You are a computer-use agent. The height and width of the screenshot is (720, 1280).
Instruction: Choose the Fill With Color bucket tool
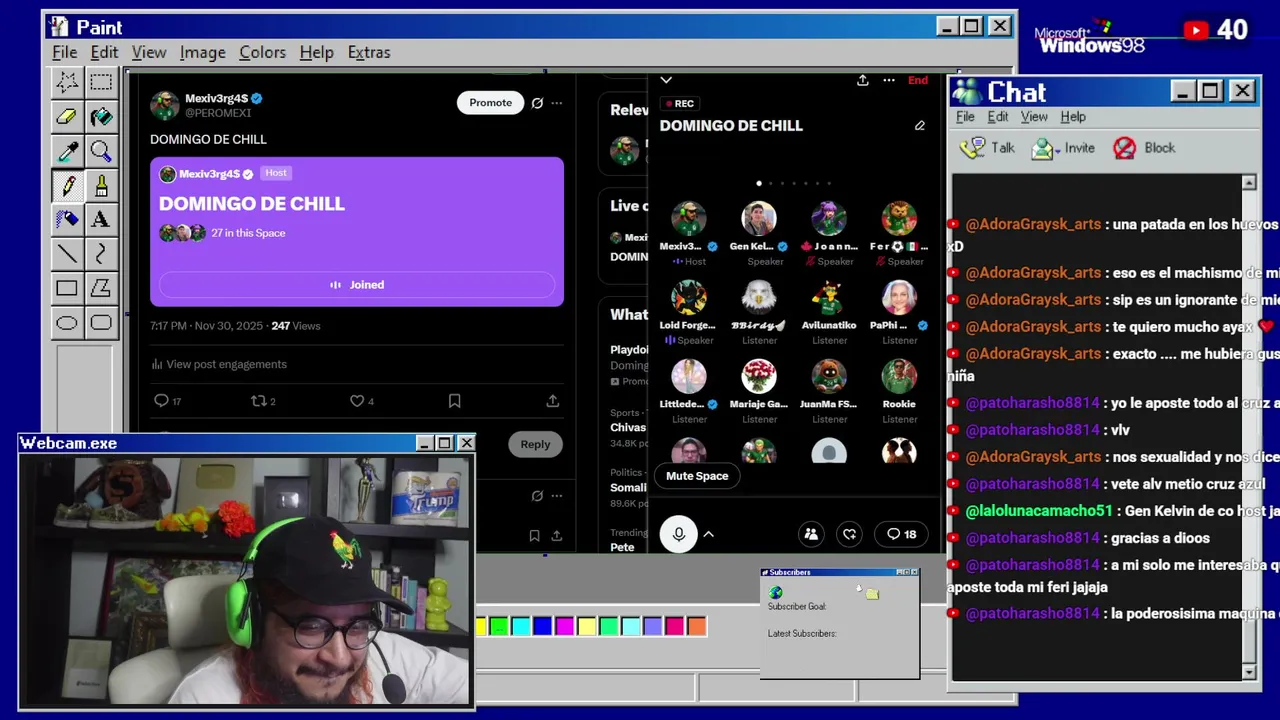pyautogui.click(x=101, y=117)
